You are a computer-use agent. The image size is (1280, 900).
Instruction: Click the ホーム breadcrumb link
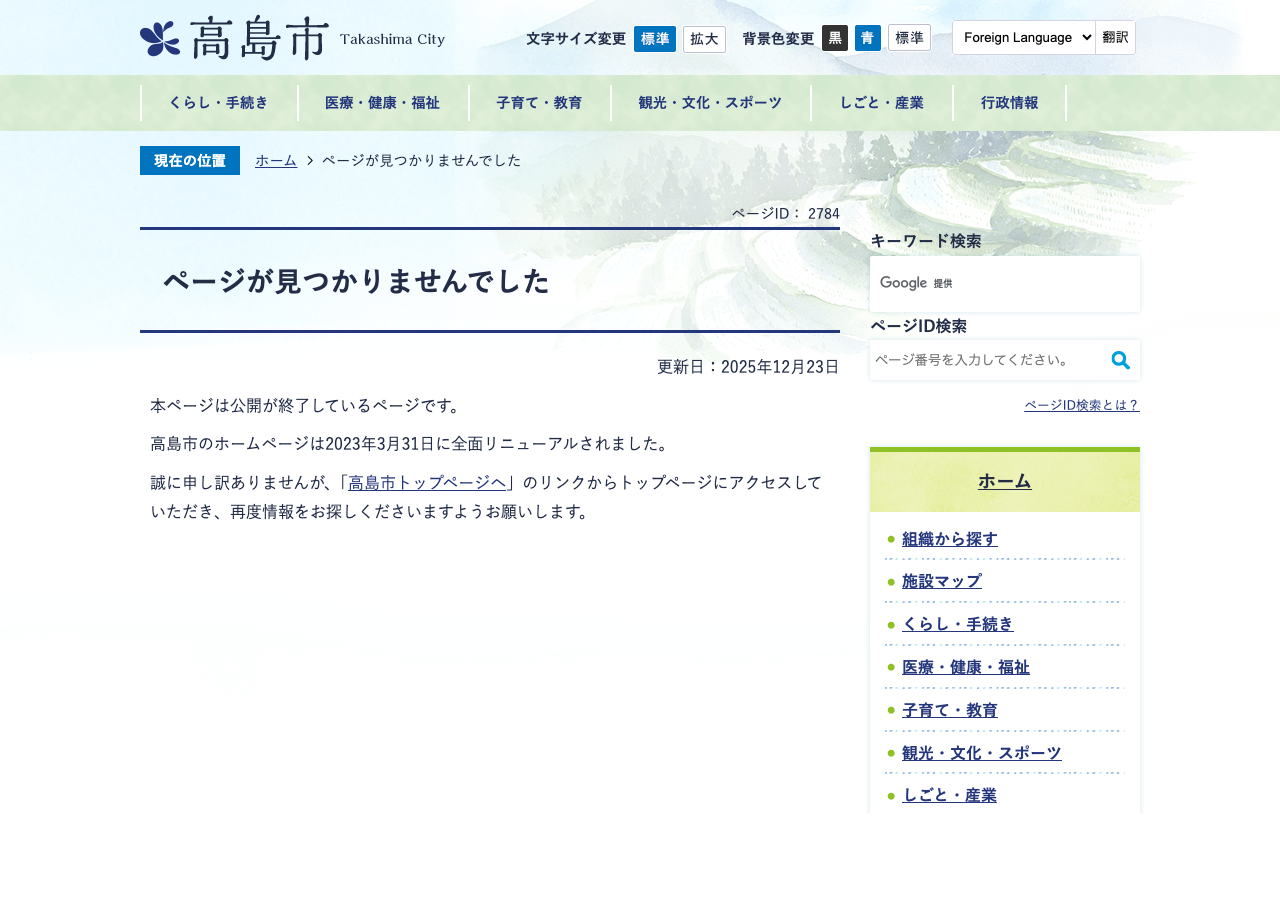pyautogui.click(x=276, y=160)
